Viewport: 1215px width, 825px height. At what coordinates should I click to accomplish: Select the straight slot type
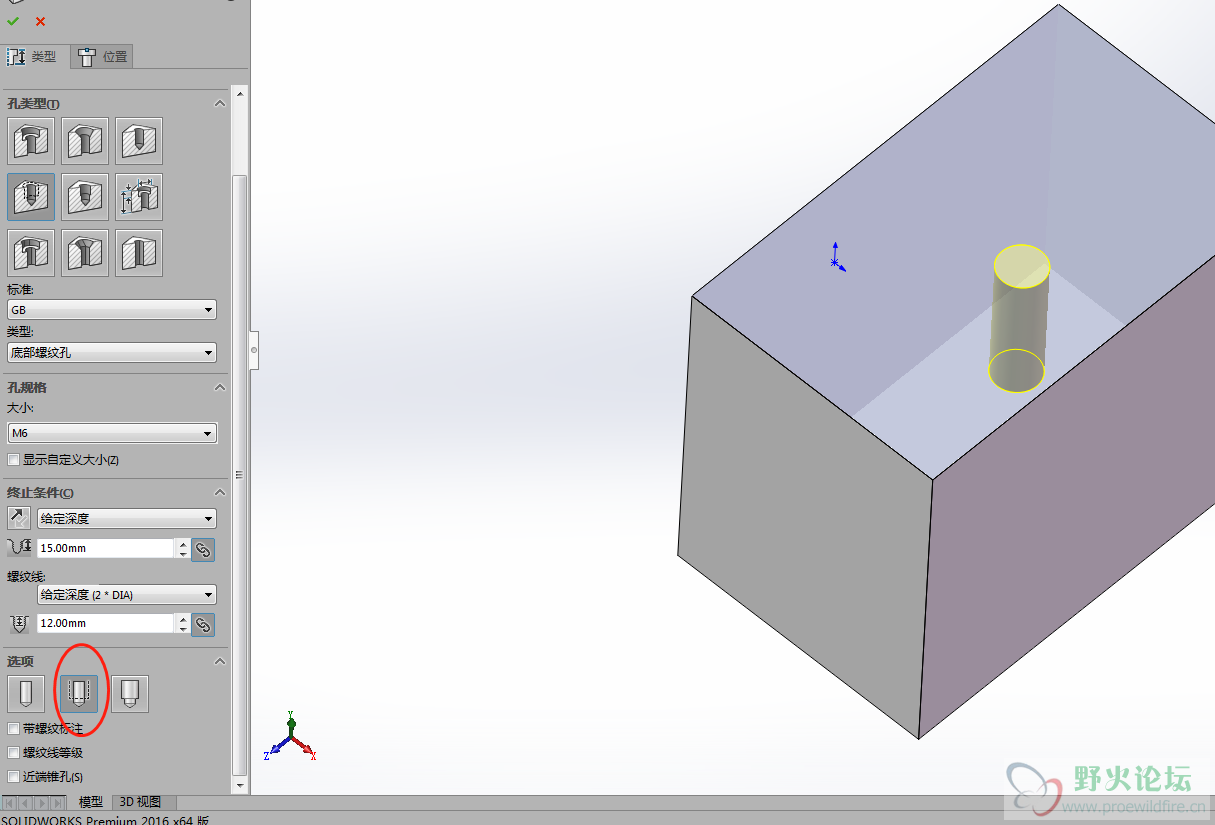coord(139,253)
